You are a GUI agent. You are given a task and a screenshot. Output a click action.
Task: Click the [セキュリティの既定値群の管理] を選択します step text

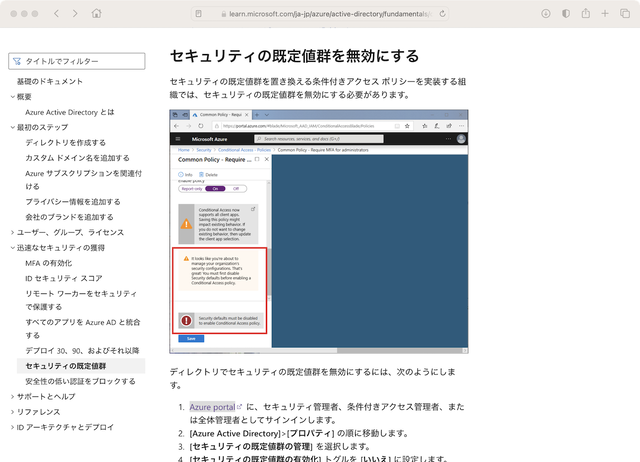280,446
